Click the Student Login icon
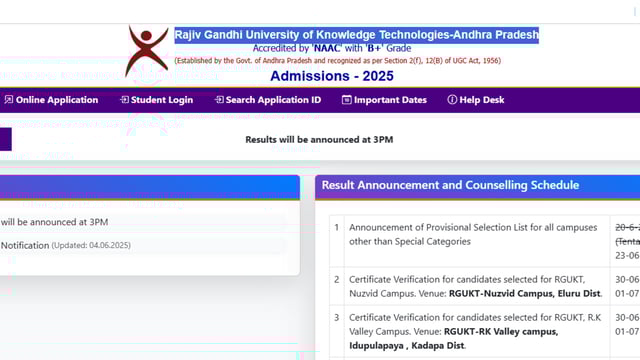Image resolution: width=640 pixels, height=360 pixels. pos(124,100)
